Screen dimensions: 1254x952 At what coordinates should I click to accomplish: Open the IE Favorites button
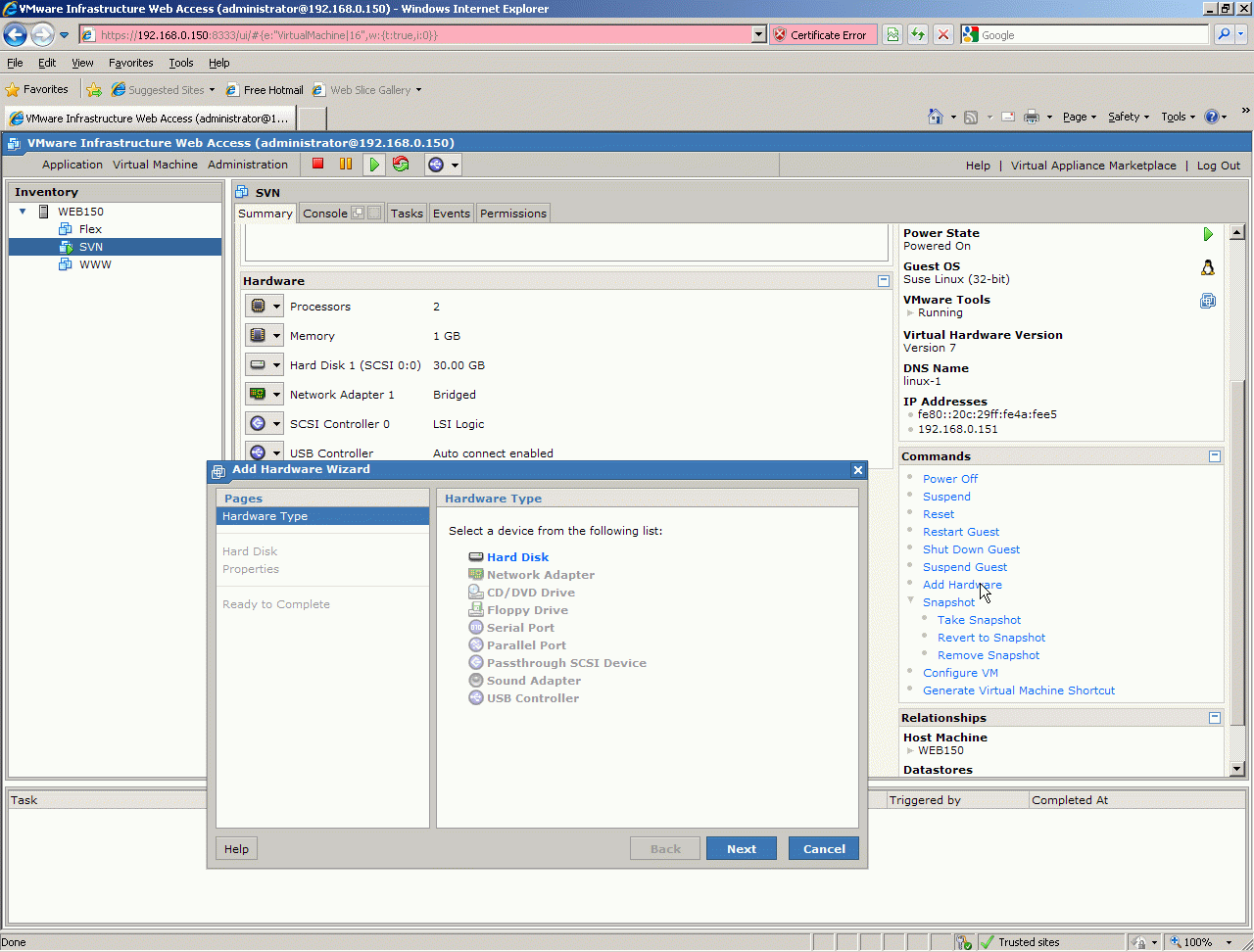click(x=37, y=90)
